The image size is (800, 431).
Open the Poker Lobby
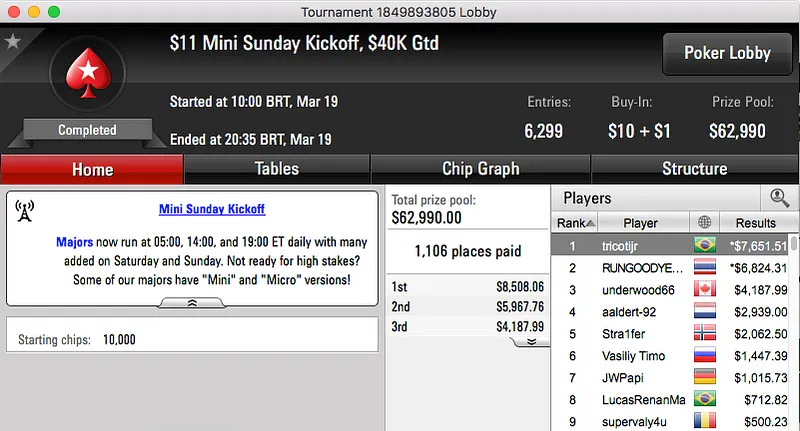pos(727,54)
